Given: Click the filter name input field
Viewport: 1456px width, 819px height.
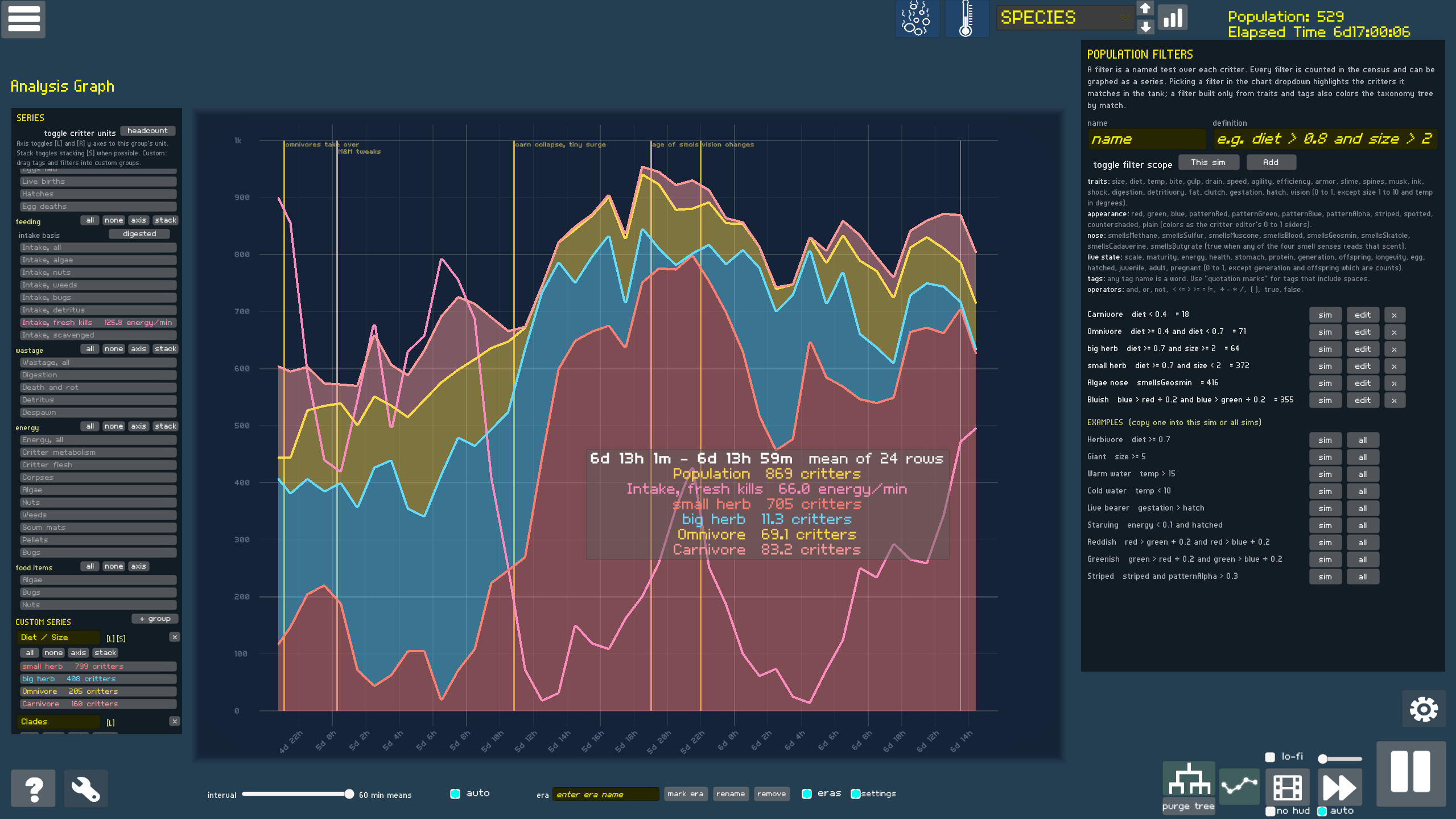Looking at the screenshot, I should tap(1146, 139).
